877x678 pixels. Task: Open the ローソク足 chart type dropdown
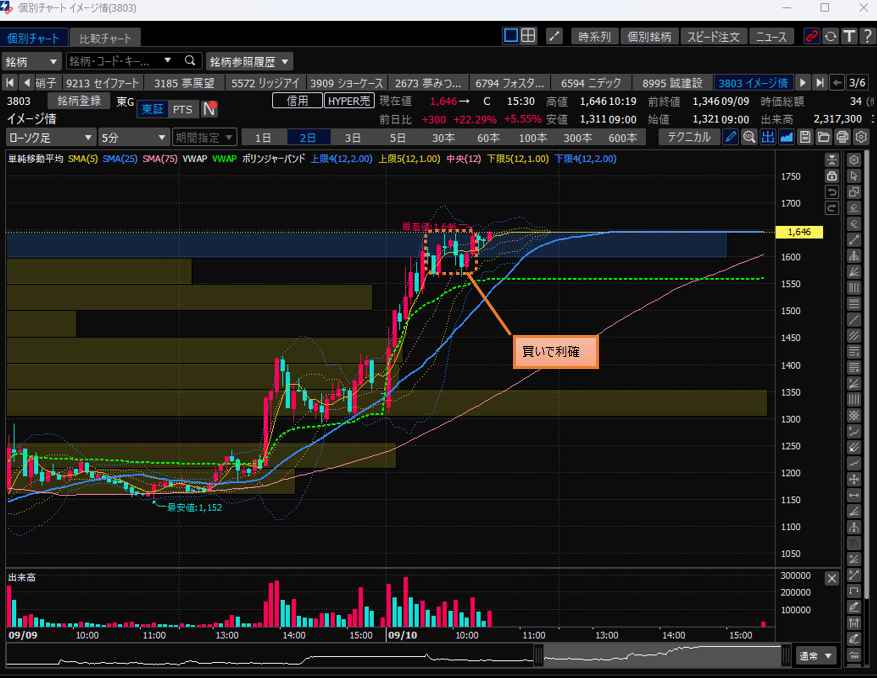(x=50, y=137)
